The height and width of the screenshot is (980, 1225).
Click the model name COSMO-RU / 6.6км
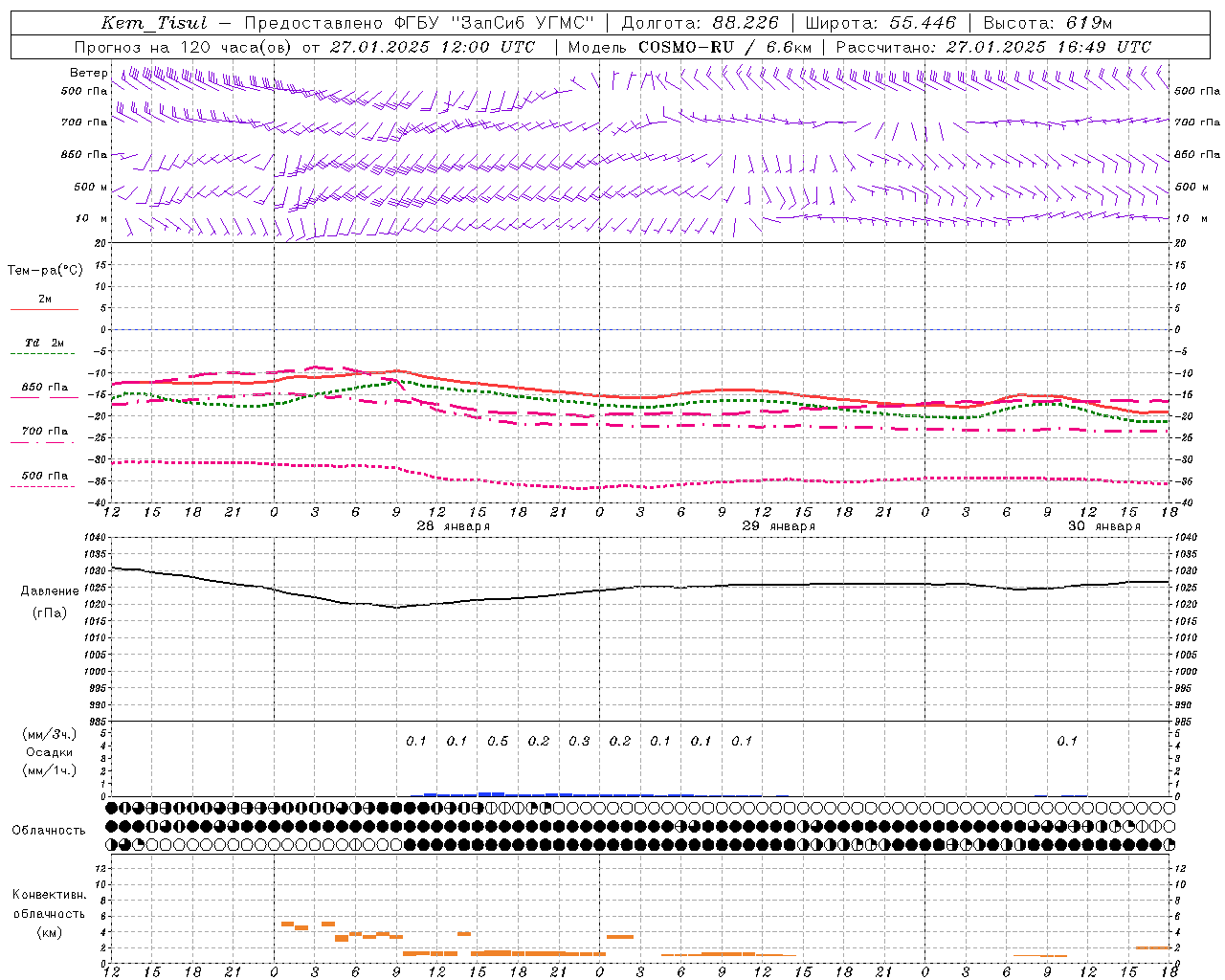coord(724,47)
